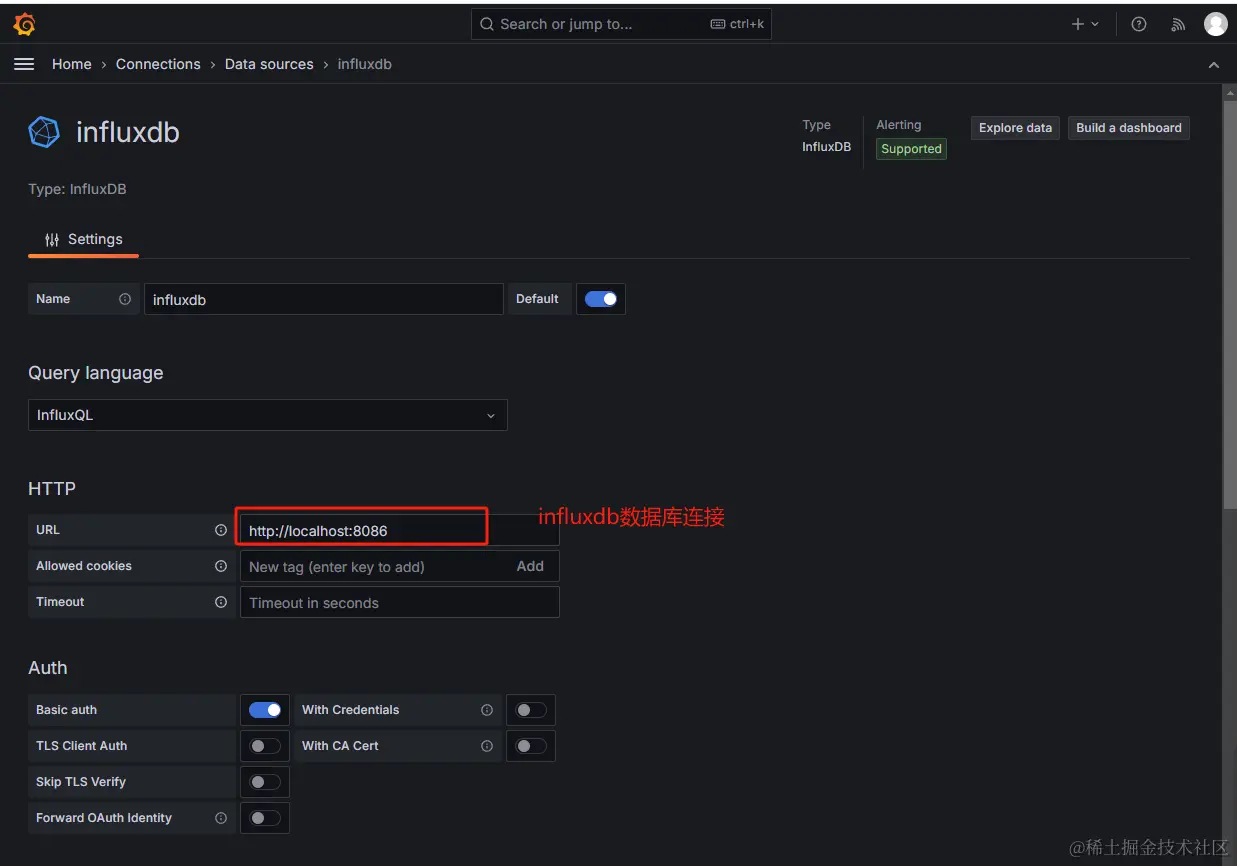The width and height of the screenshot is (1237, 866).
Task: Go to Data sources breadcrumb
Action: [269, 64]
